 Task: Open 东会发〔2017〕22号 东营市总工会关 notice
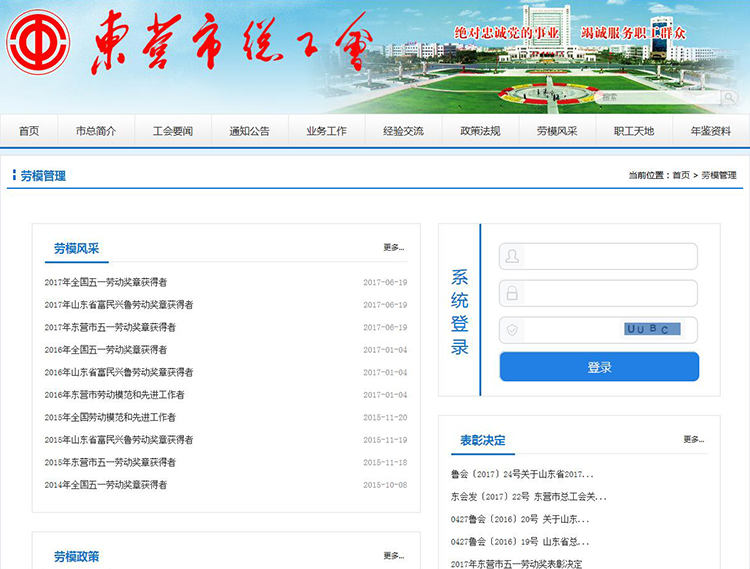coord(529,497)
